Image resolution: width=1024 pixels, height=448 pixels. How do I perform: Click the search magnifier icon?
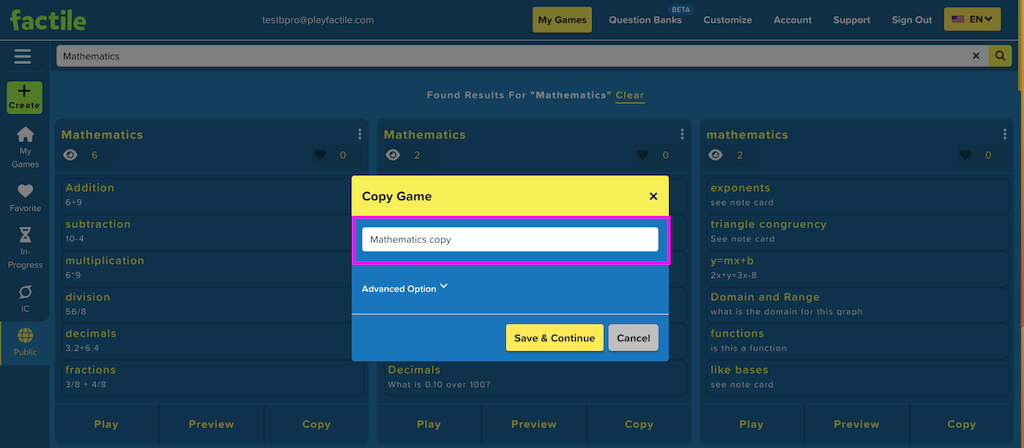pos(999,56)
